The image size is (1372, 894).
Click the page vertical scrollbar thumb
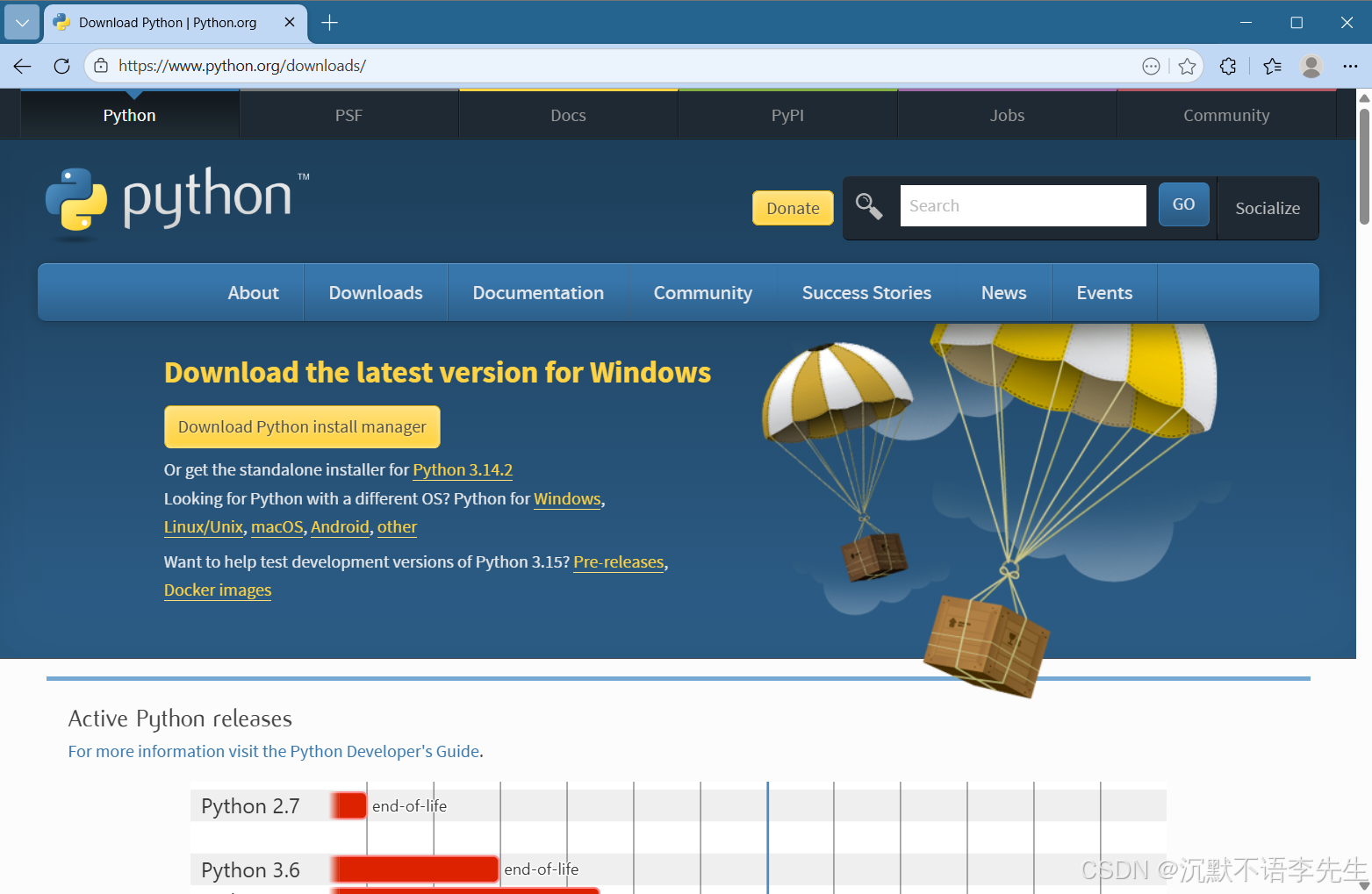pos(1364,166)
